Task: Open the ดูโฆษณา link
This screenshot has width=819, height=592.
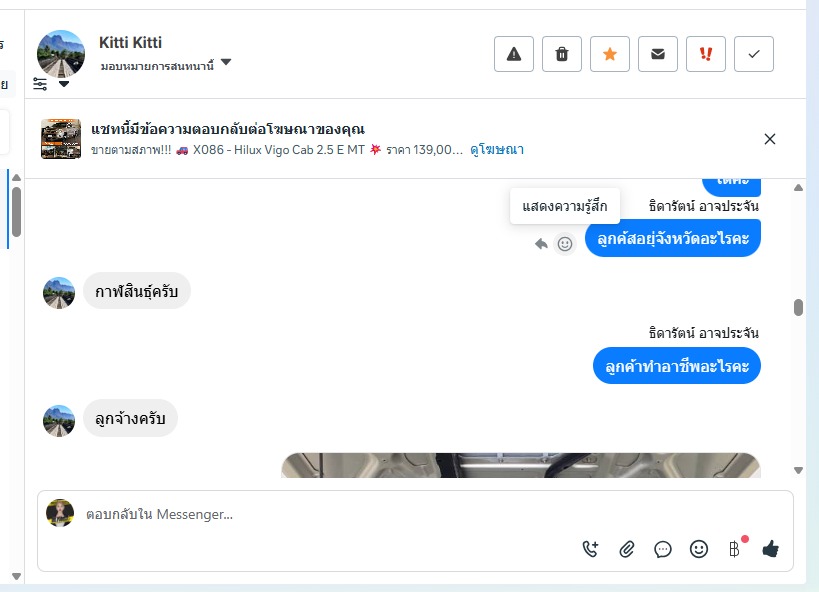Action: (x=497, y=149)
